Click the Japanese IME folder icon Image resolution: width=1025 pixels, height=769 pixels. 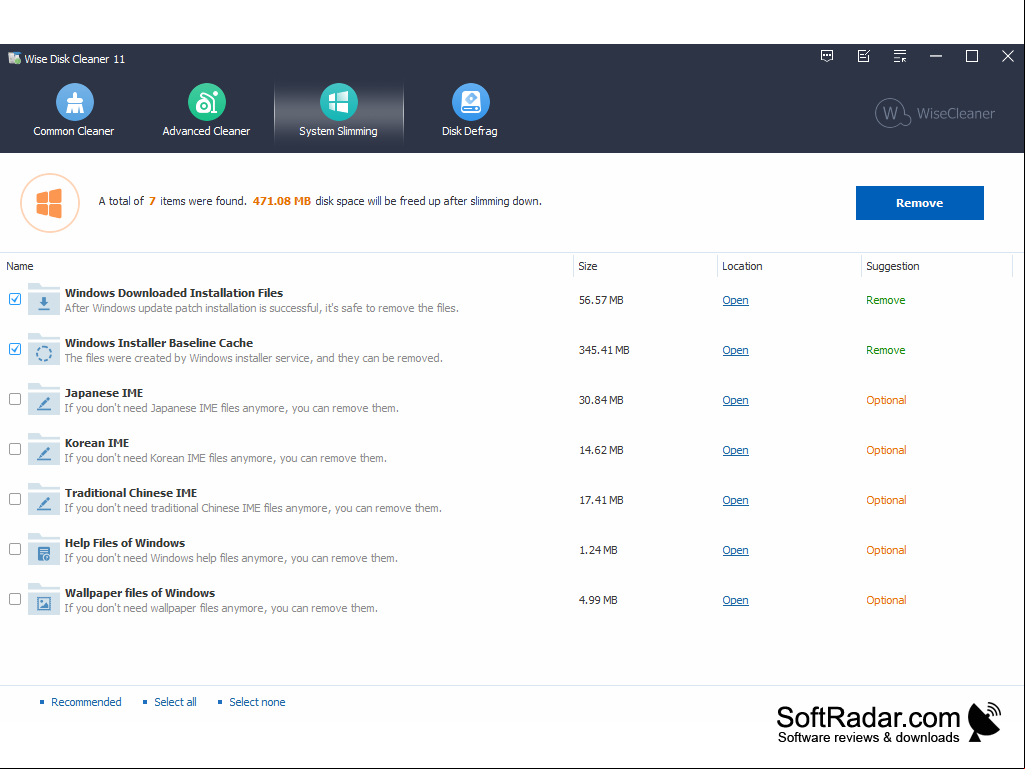(x=44, y=400)
